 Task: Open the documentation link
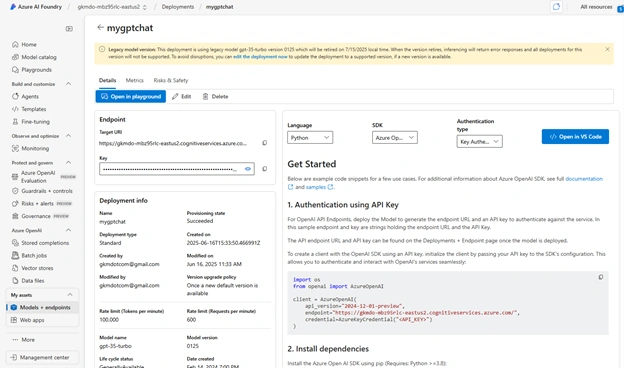click(x=584, y=179)
